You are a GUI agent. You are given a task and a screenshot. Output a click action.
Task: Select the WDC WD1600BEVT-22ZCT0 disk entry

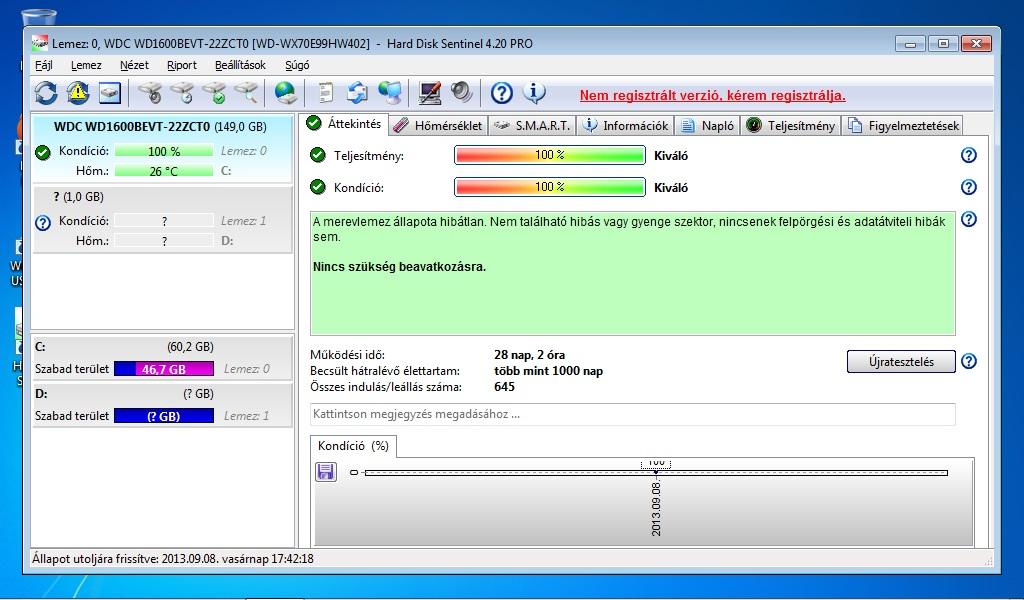(163, 149)
